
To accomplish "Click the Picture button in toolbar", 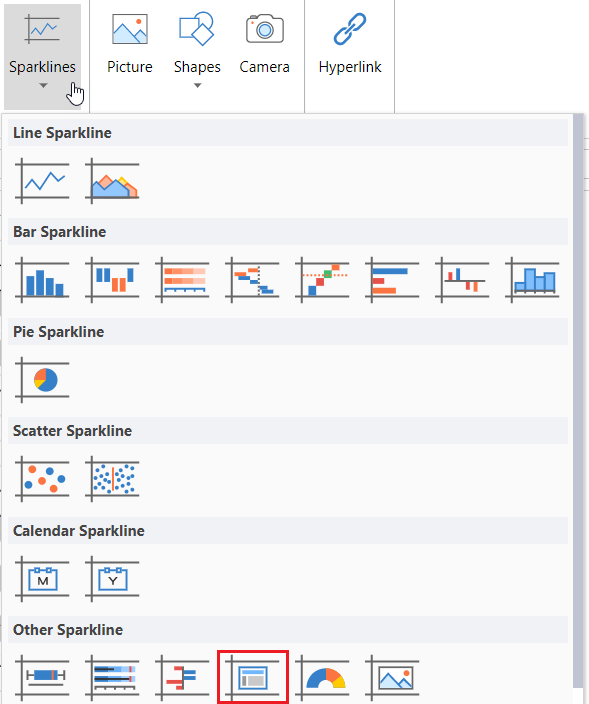I will (130, 45).
